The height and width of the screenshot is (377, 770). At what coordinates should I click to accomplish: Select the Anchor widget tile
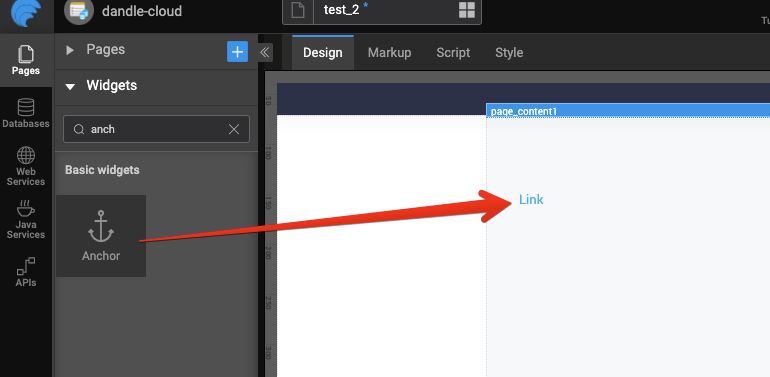click(101, 236)
